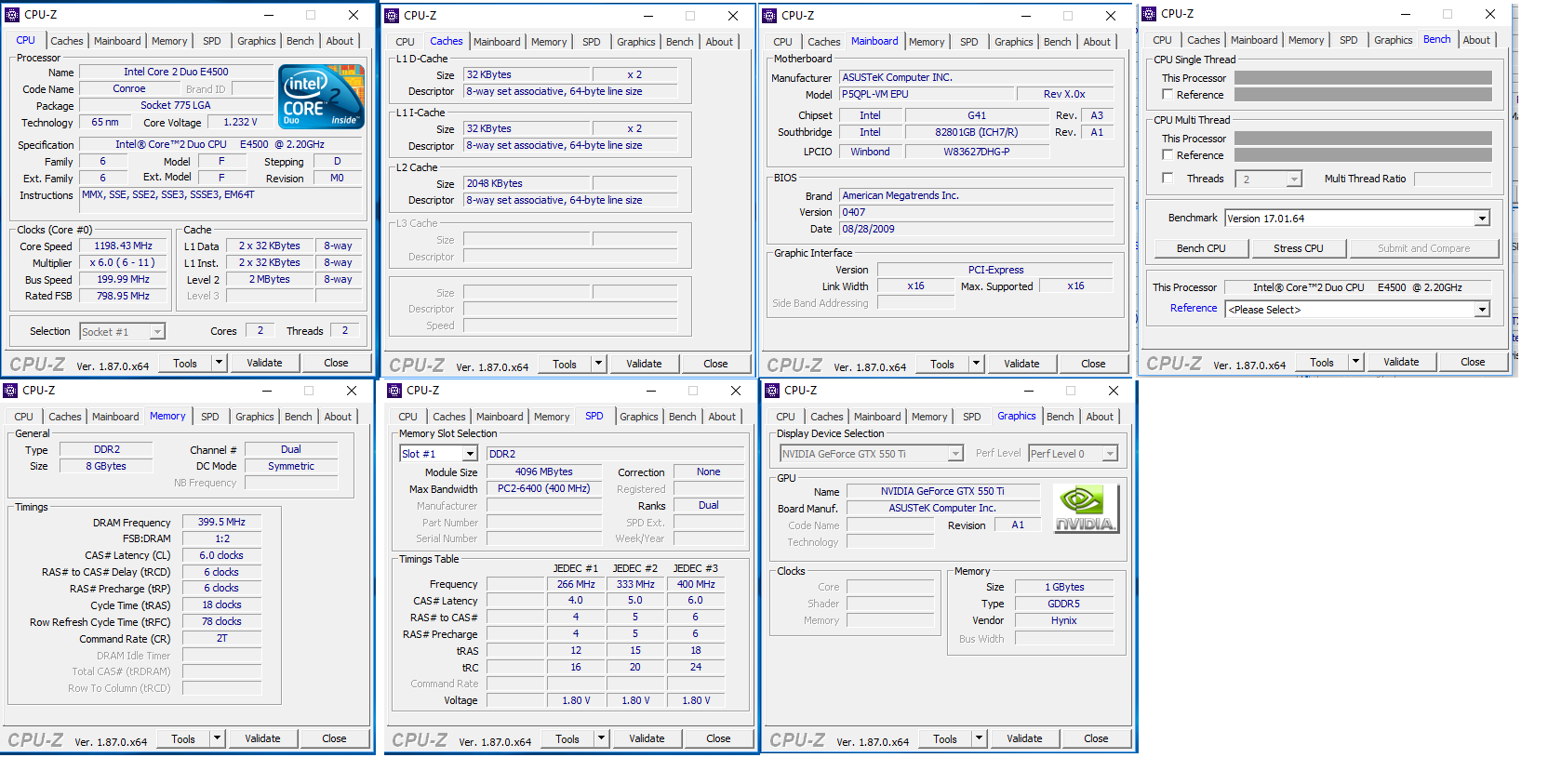Enable Reference checkbox under CPU Multi Thread
The height and width of the screenshot is (784, 1548).
pyautogui.click(x=1168, y=155)
